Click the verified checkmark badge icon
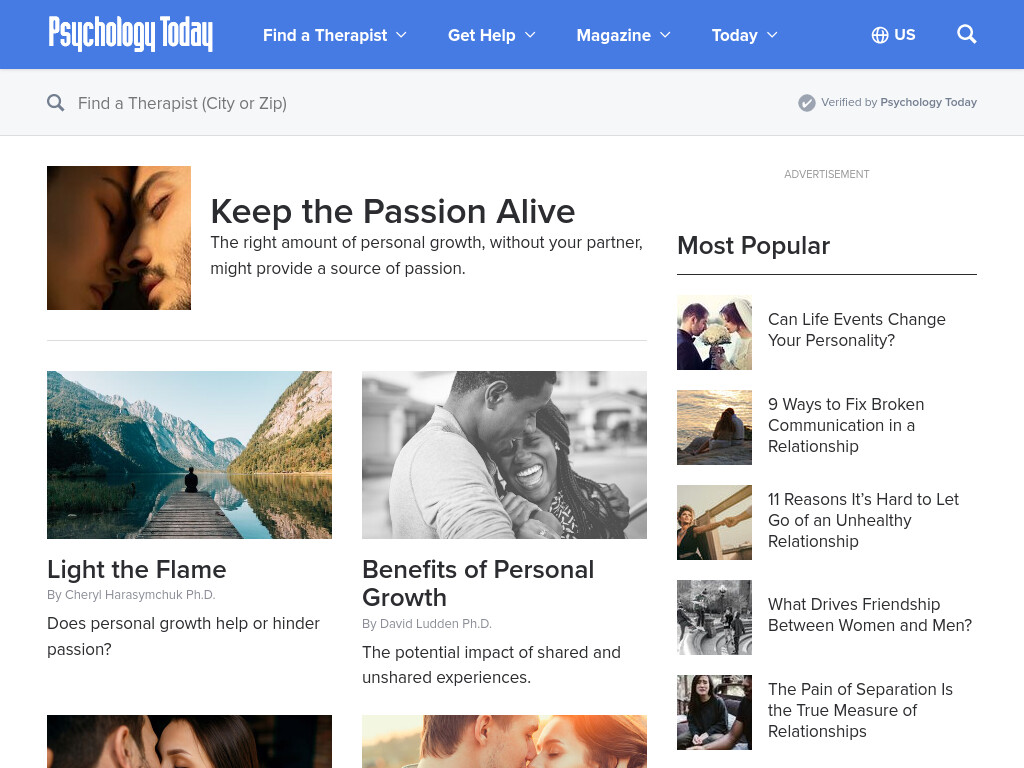This screenshot has width=1024, height=768. click(x=807, y=103)
